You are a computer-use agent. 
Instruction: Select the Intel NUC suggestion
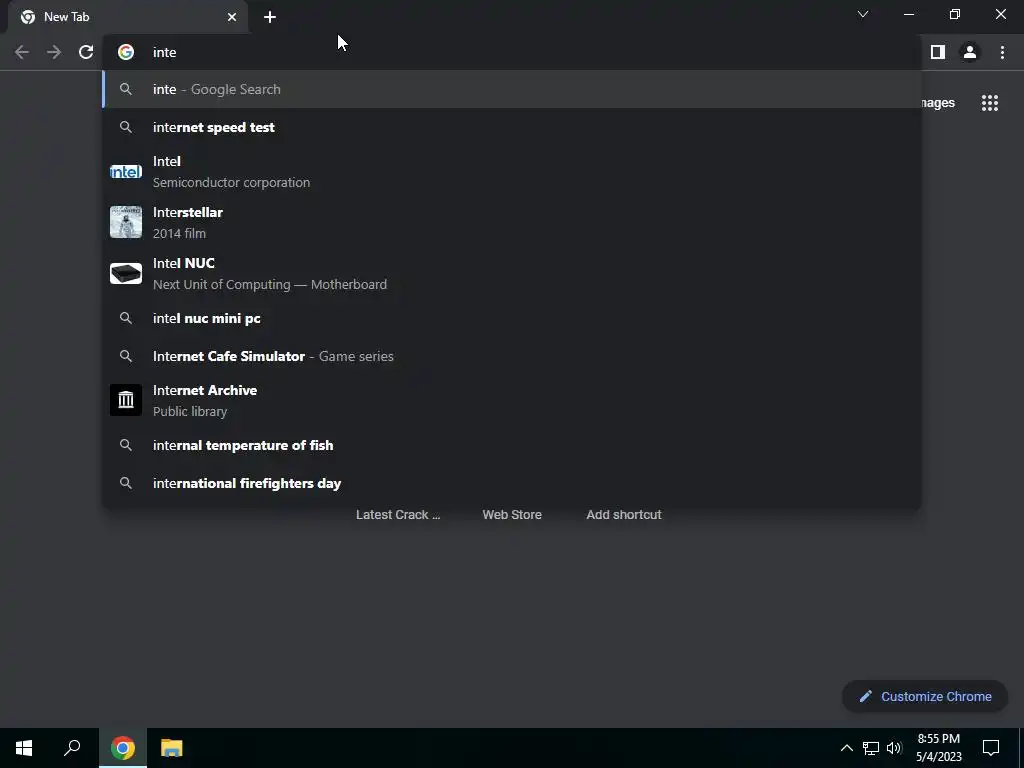click(512, 274)
